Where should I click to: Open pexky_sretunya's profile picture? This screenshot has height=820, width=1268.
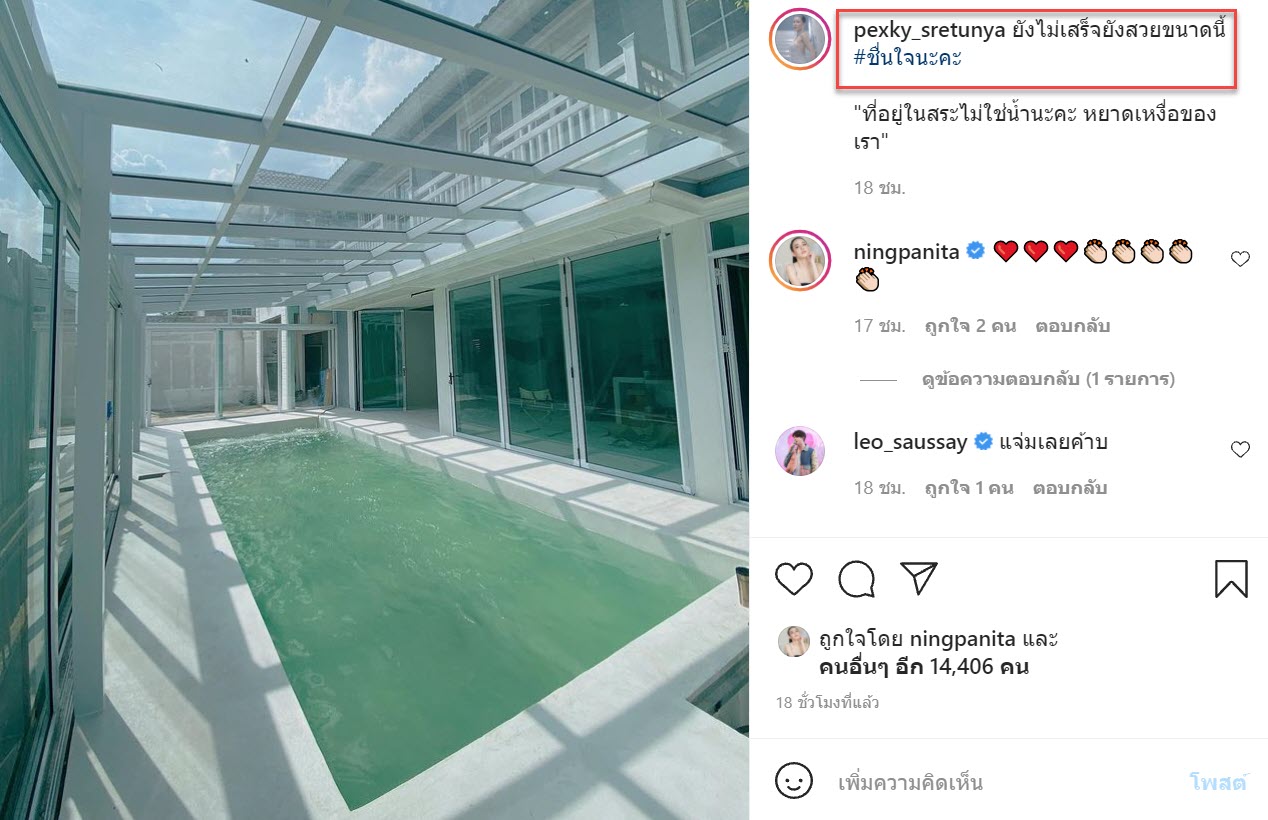(x=800, y=40)
